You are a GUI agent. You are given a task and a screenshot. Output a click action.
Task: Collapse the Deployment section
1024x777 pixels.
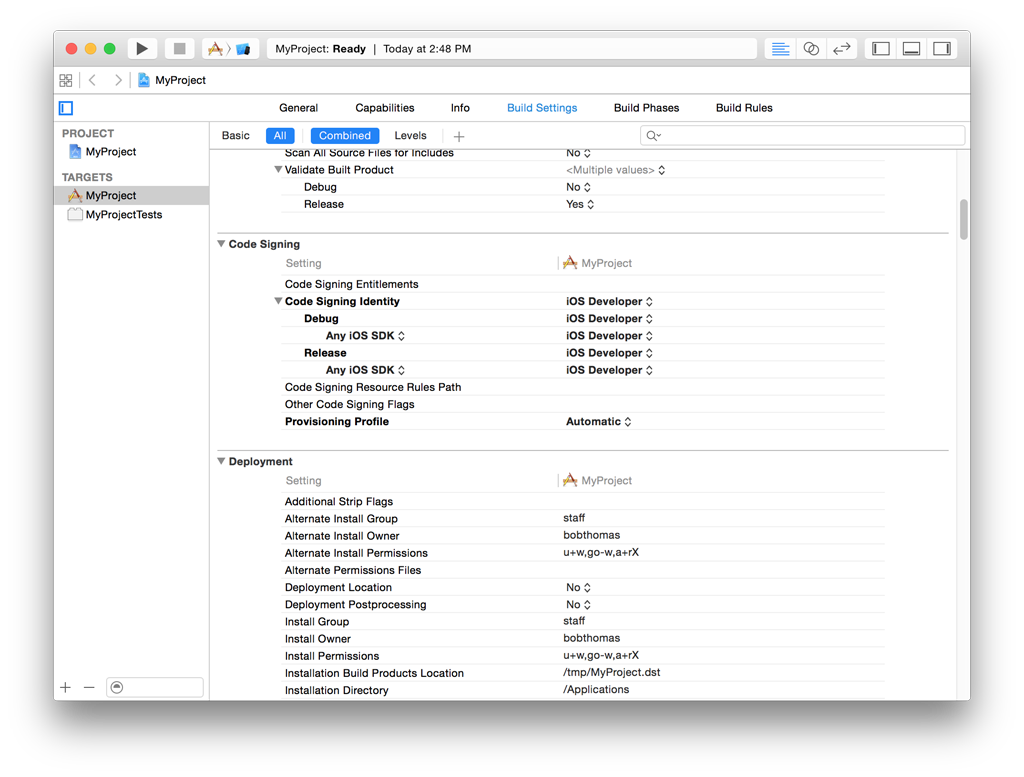(221, 462)
